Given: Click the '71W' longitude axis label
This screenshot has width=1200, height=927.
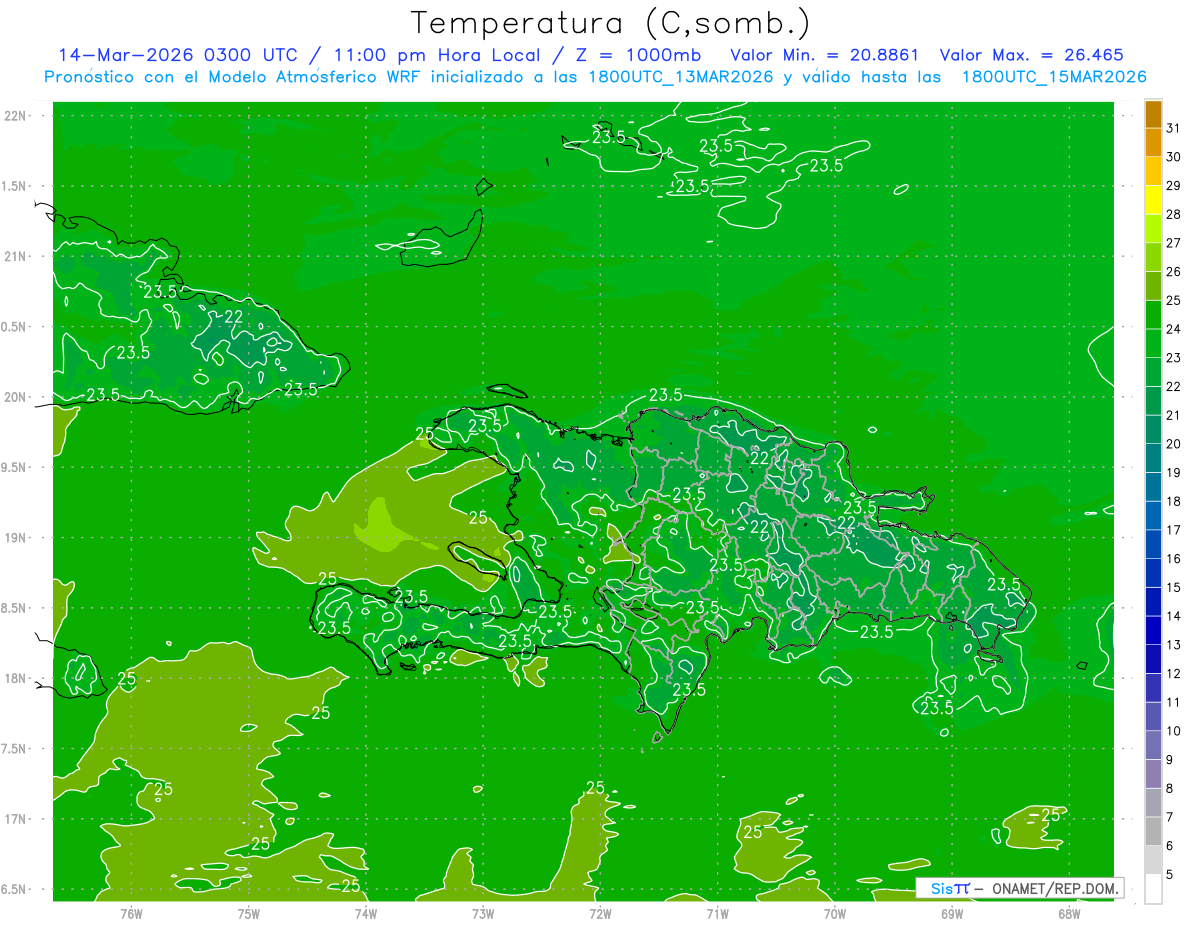Looking at the screenshot, I should coord(717,913).
